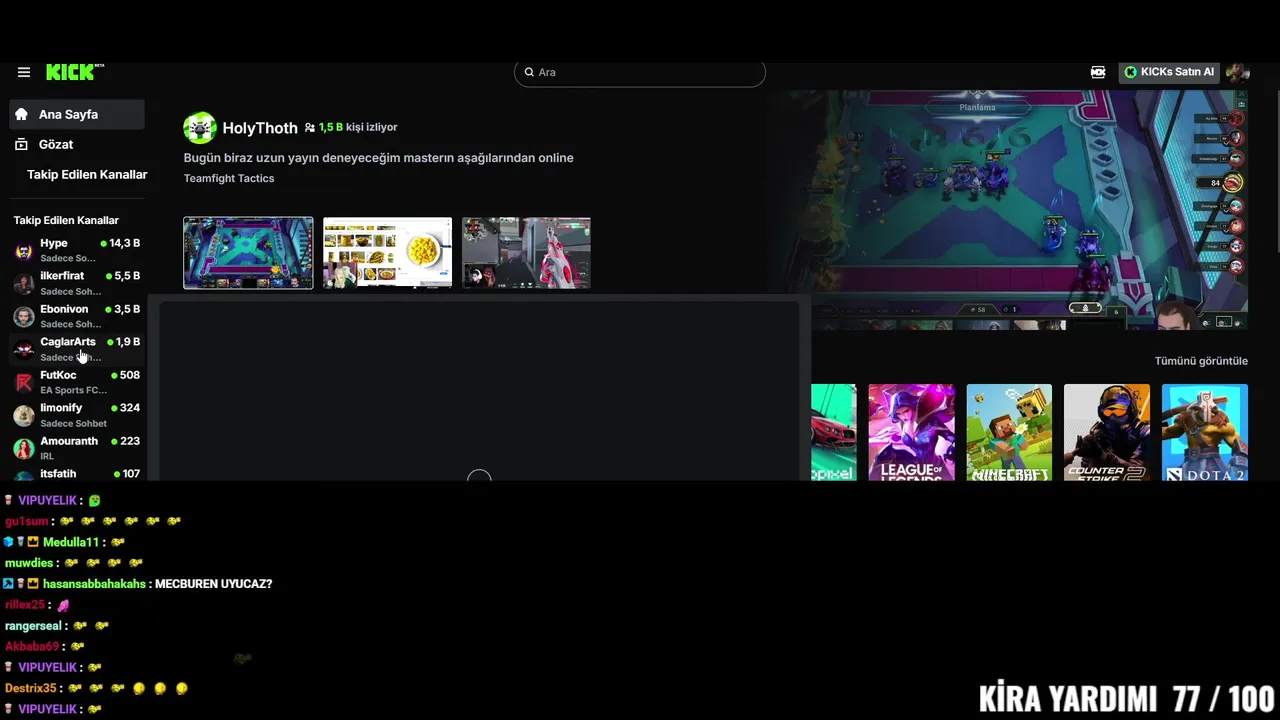Image resolution: width=1280 pixels, height=720 pixels.
Task: Click limonify channel avatar
Action: pos(24,416)
